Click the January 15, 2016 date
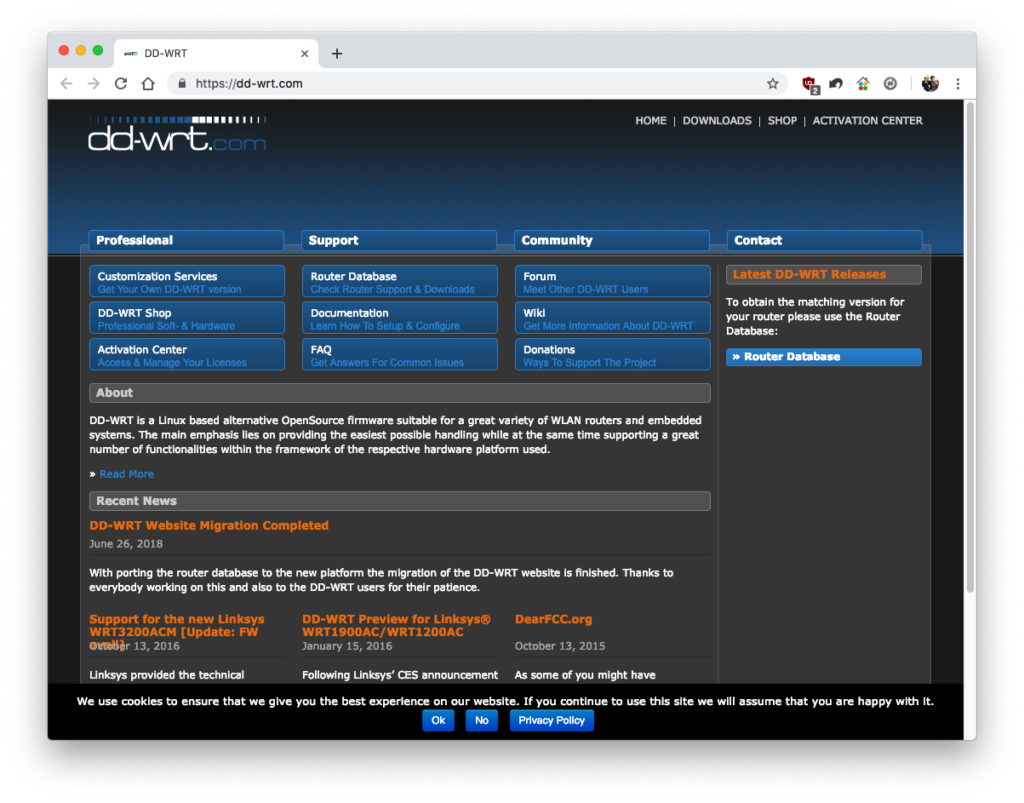Viewport: 1024px width, 803px height. [x=347, y=646]
